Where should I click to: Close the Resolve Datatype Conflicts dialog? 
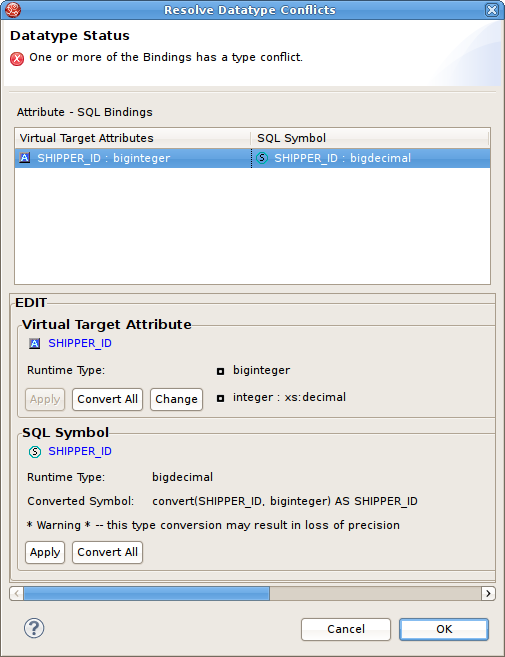492,10
